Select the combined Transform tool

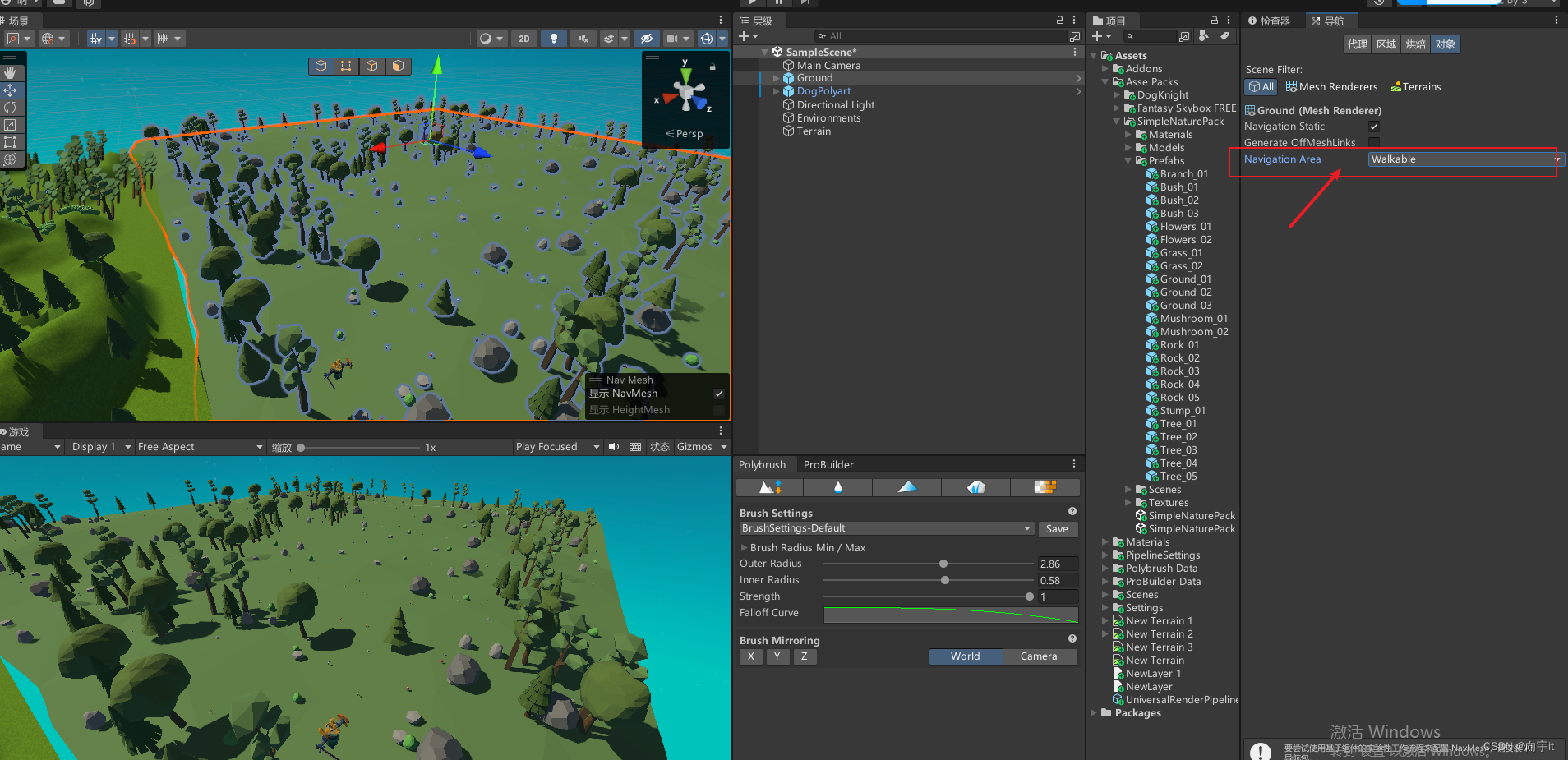10,159
